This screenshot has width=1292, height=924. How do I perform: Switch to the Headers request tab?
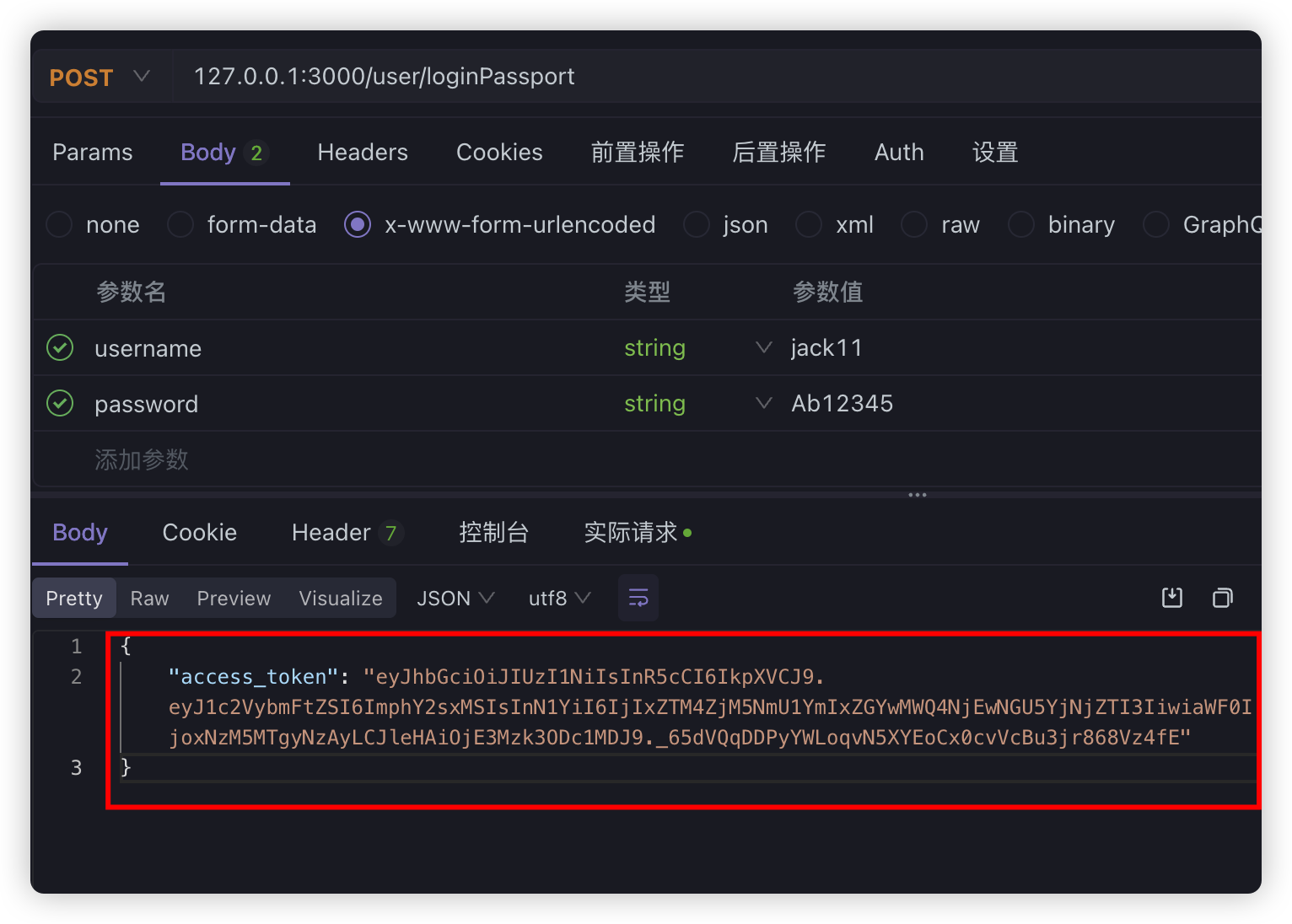(x=363, y=153)
